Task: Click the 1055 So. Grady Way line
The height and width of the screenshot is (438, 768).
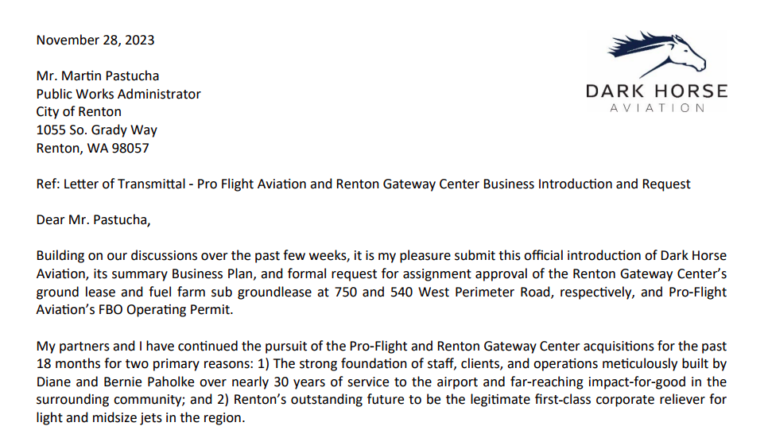Action: (96, 130)
